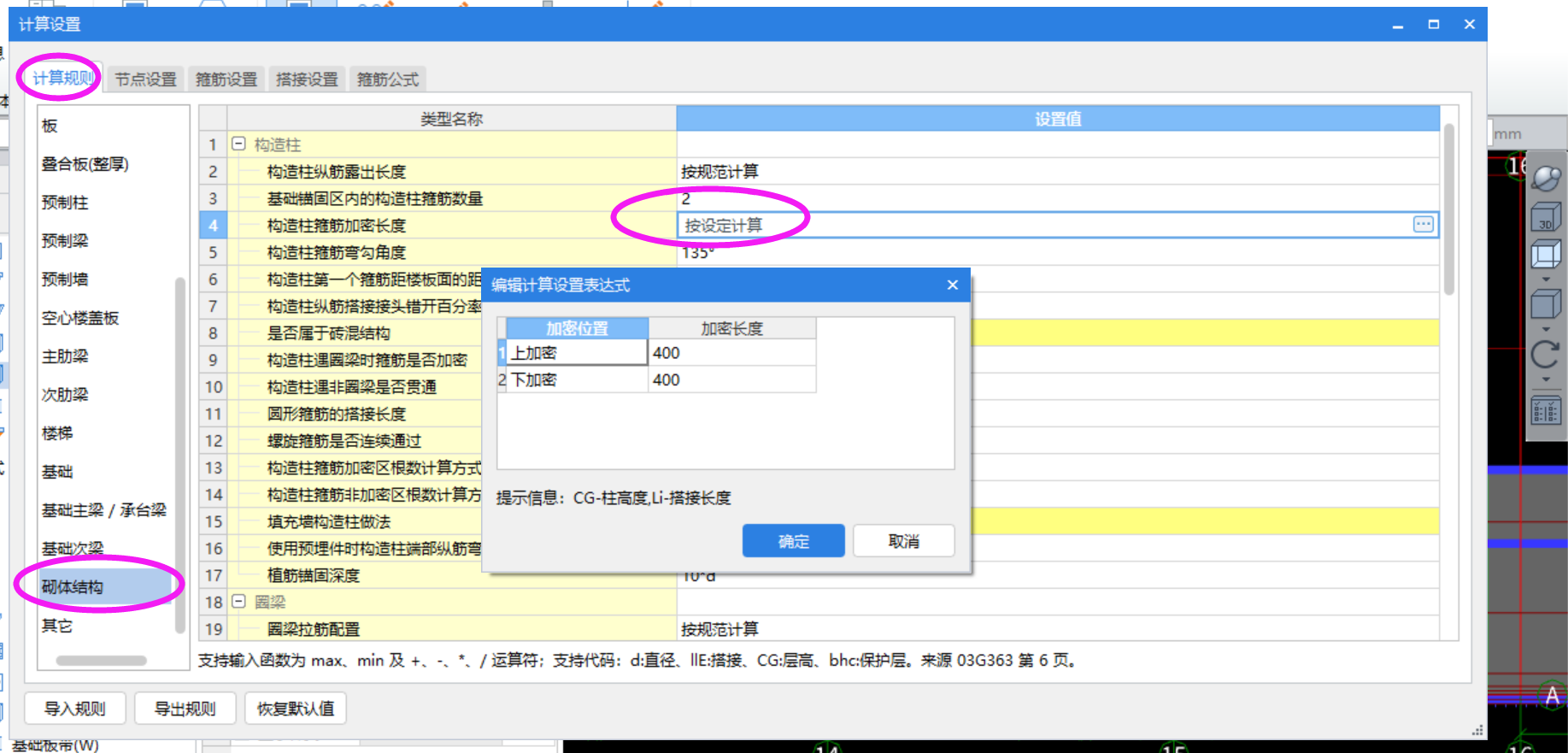Click the 类型名称 column header

point(452,119)
